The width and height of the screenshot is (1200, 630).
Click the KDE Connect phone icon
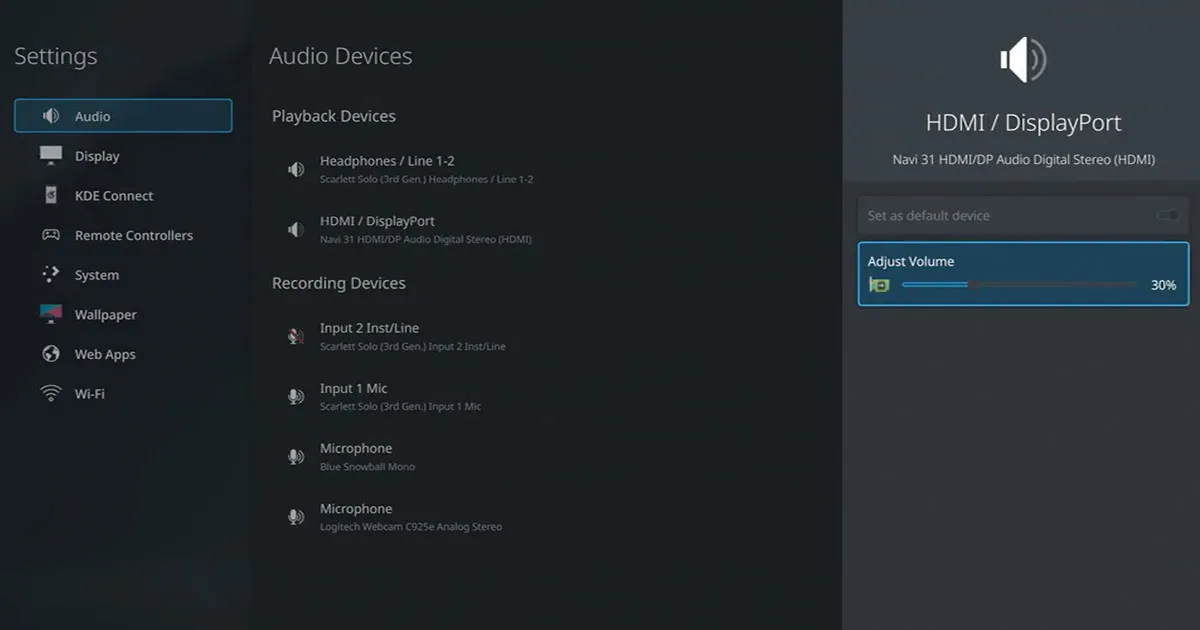(x=51, y=195)
